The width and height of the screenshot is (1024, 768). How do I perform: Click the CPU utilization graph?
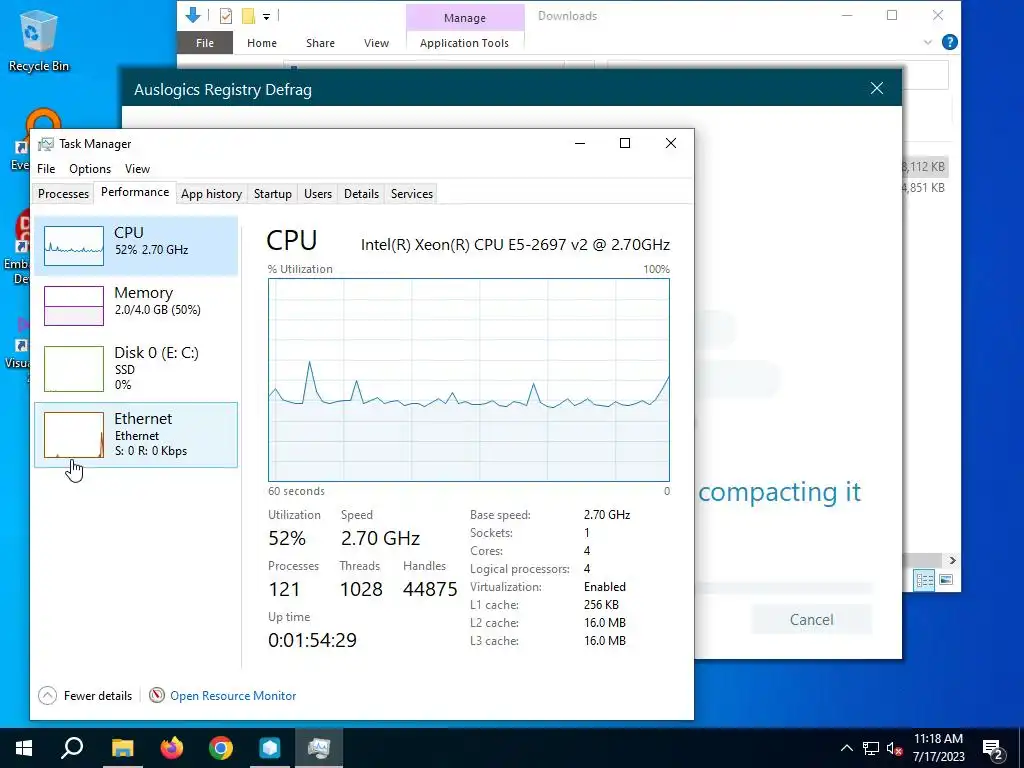tap(469, 380)
